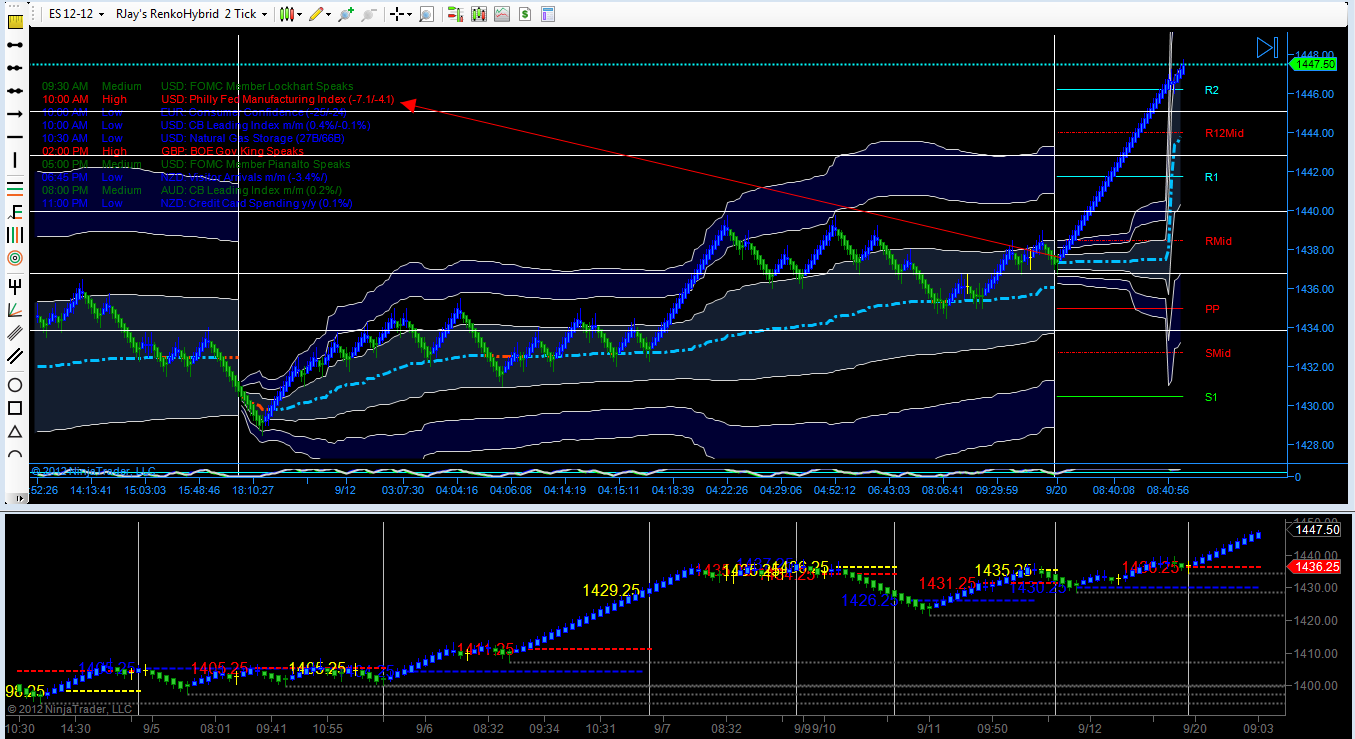The image size is (1355, 739).
Task: Open the chart Properties dialog
Action: click(x=546, y=14)
